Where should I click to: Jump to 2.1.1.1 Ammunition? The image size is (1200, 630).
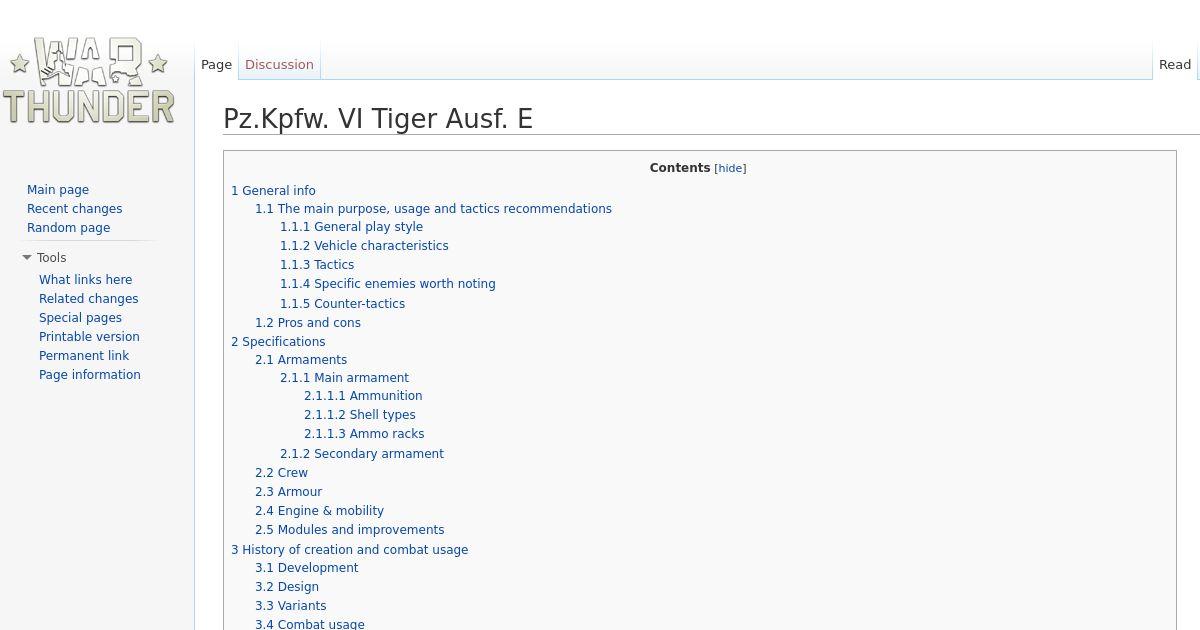[x=363, y=396]
